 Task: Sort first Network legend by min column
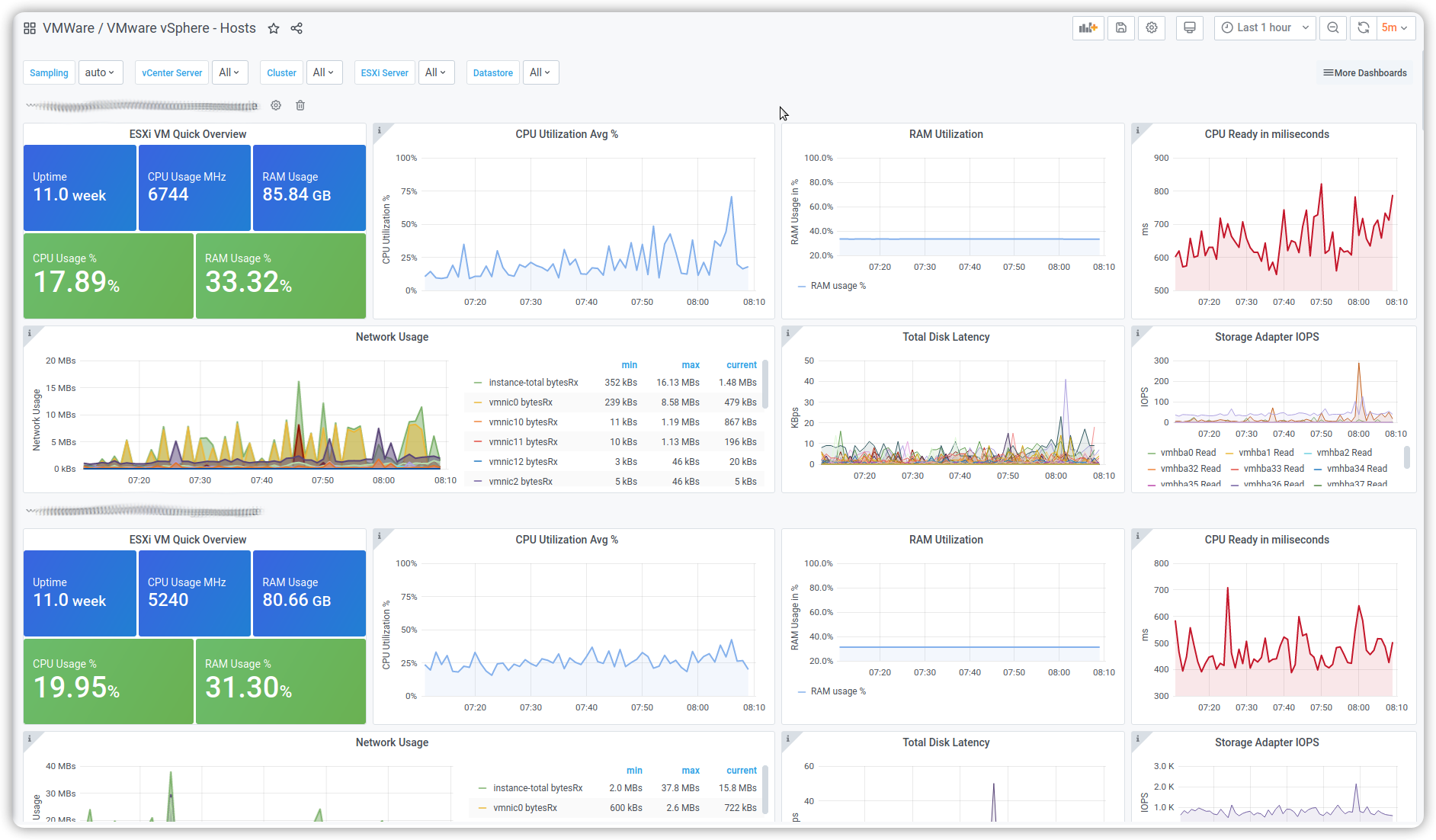[x=629, y=365]
